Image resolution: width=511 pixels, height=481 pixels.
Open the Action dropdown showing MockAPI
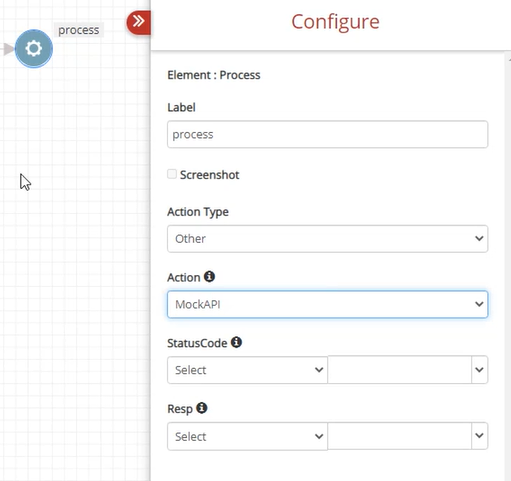point(328,304)
